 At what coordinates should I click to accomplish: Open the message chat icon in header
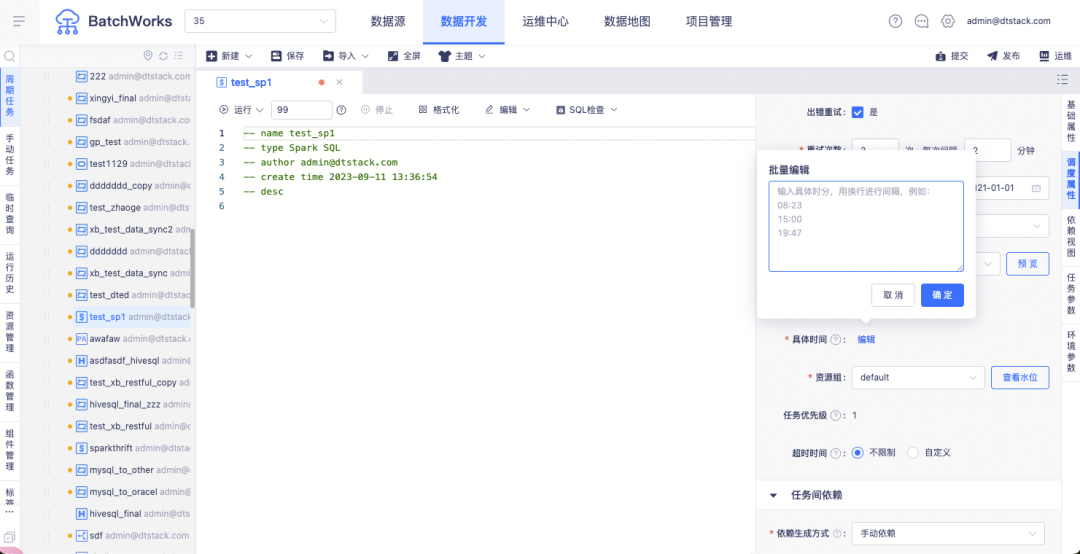921,21
